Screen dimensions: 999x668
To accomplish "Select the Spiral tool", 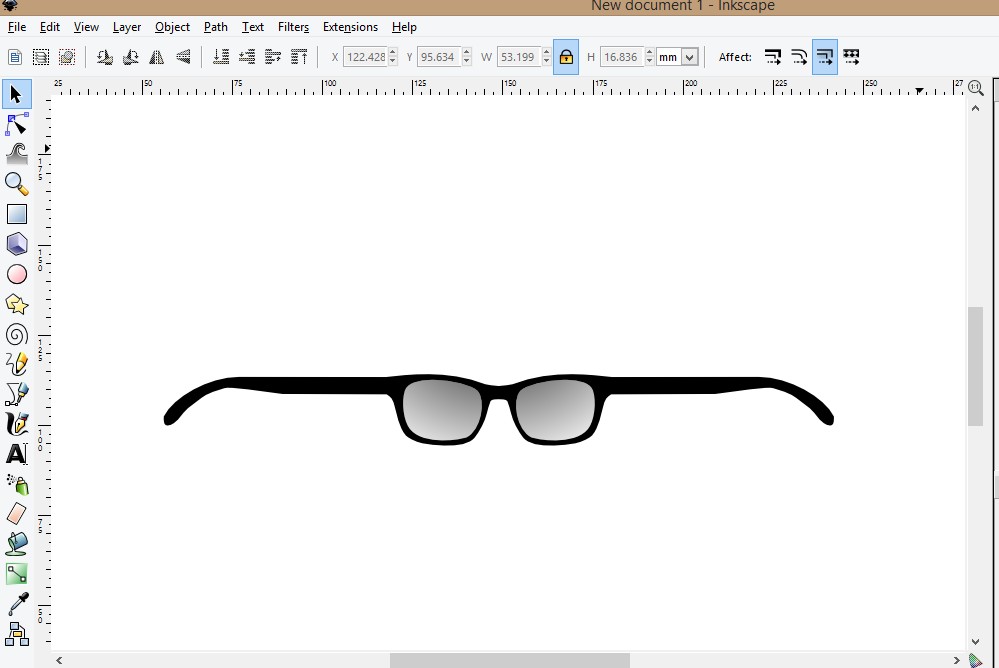I will tap(16, 334).
